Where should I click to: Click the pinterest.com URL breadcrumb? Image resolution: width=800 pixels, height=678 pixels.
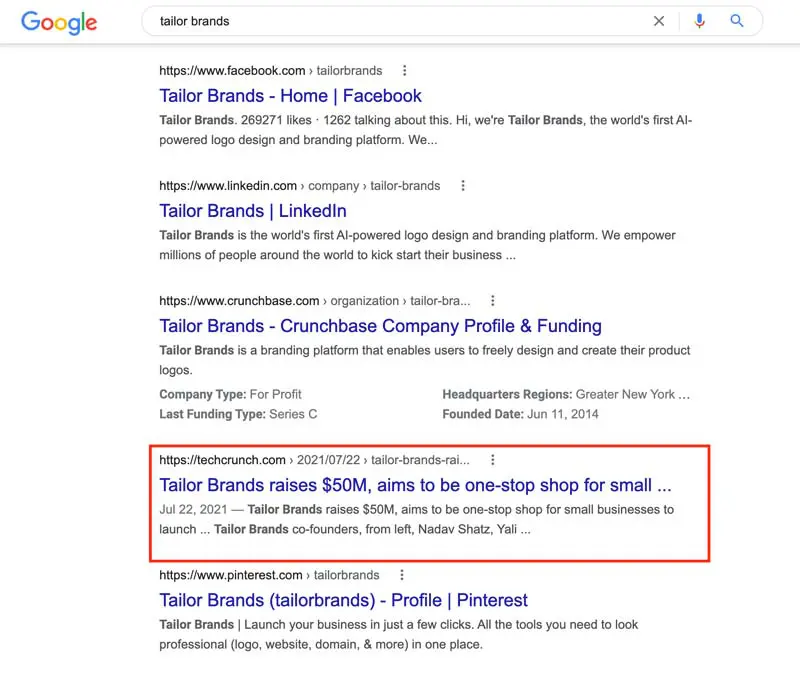[x=231, y=575]
